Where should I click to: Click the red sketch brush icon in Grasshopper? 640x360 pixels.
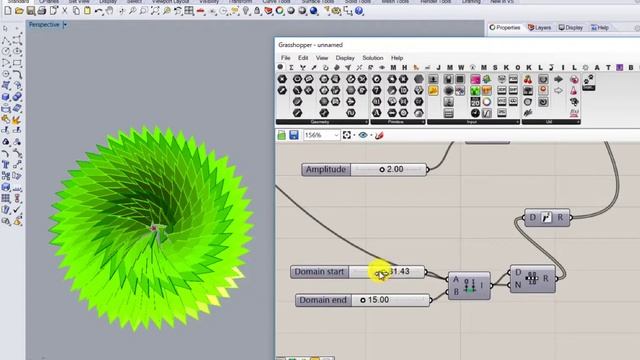tap(379, 135)
